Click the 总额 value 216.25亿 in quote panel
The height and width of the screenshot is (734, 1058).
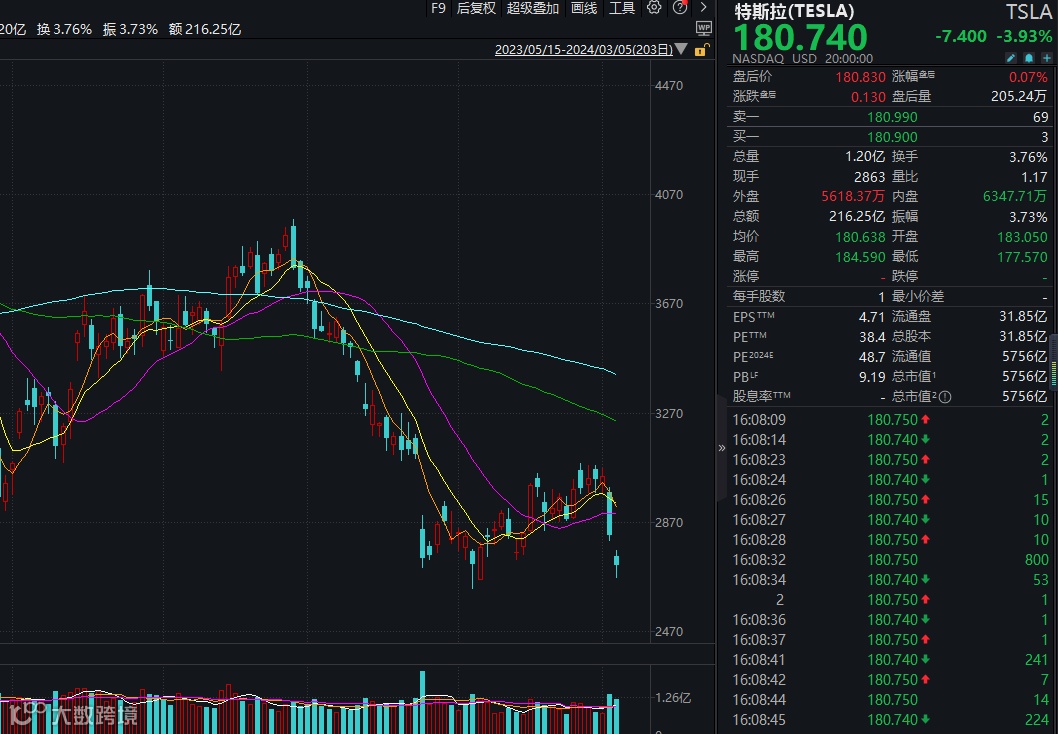(857, 217)
